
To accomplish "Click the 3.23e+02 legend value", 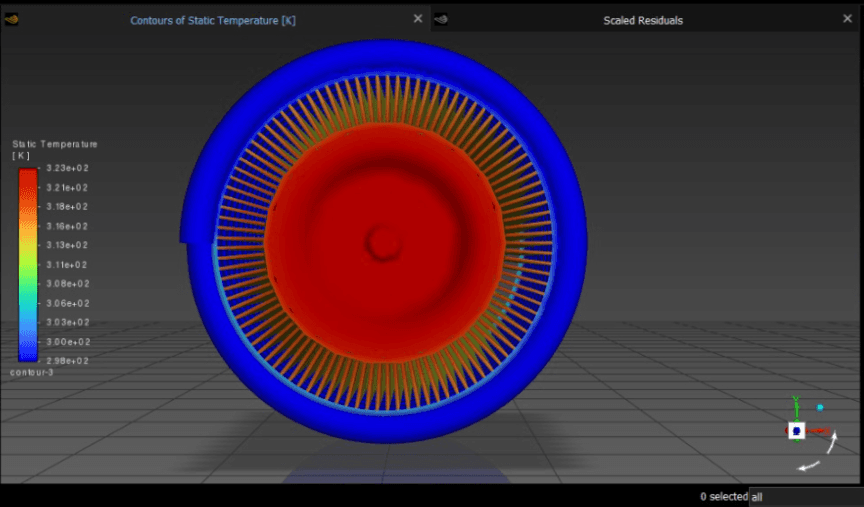I will 67,168.
